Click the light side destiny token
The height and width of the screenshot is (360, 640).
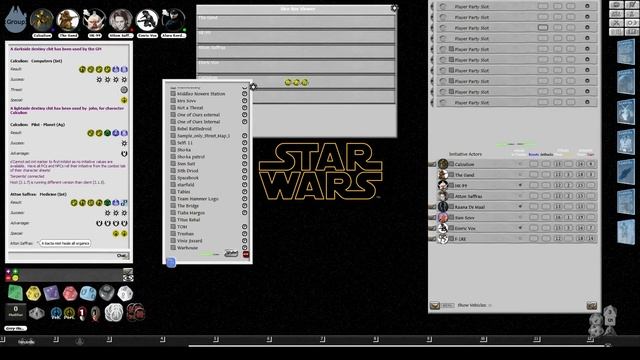pyautogui.click(x=114, y=313)
